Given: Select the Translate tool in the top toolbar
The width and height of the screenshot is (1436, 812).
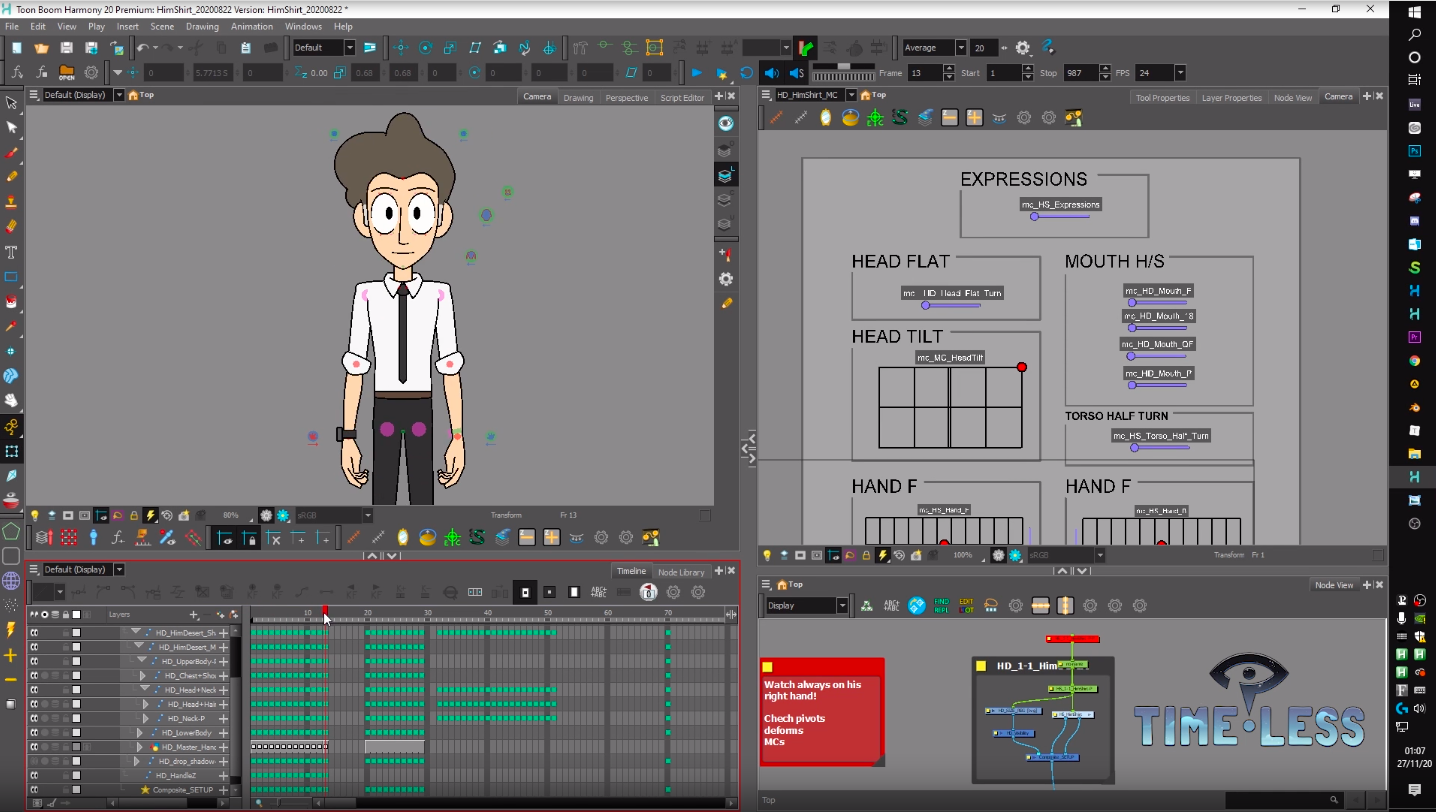Looking at the screenshot, I should [x=401, y=48].
